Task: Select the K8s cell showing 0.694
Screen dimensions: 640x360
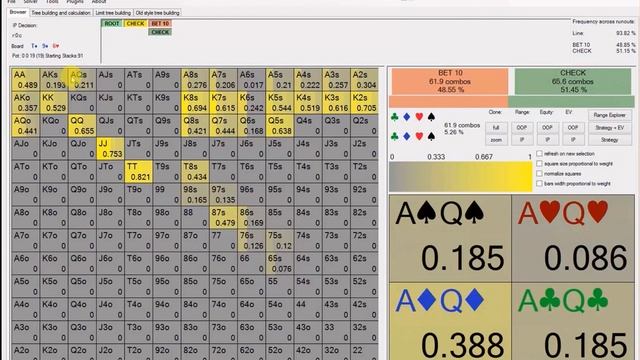Action: point(195,102)
